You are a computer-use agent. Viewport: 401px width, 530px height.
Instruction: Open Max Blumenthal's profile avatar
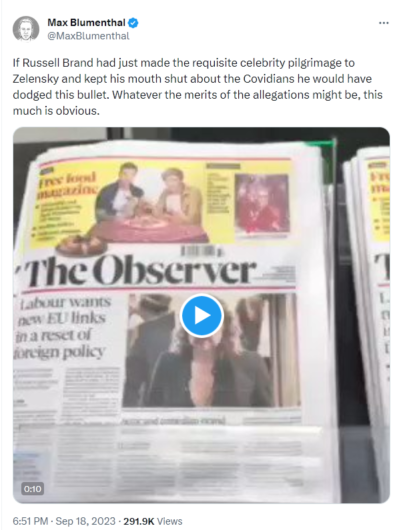pyautogui.click(x=26, y=29)
